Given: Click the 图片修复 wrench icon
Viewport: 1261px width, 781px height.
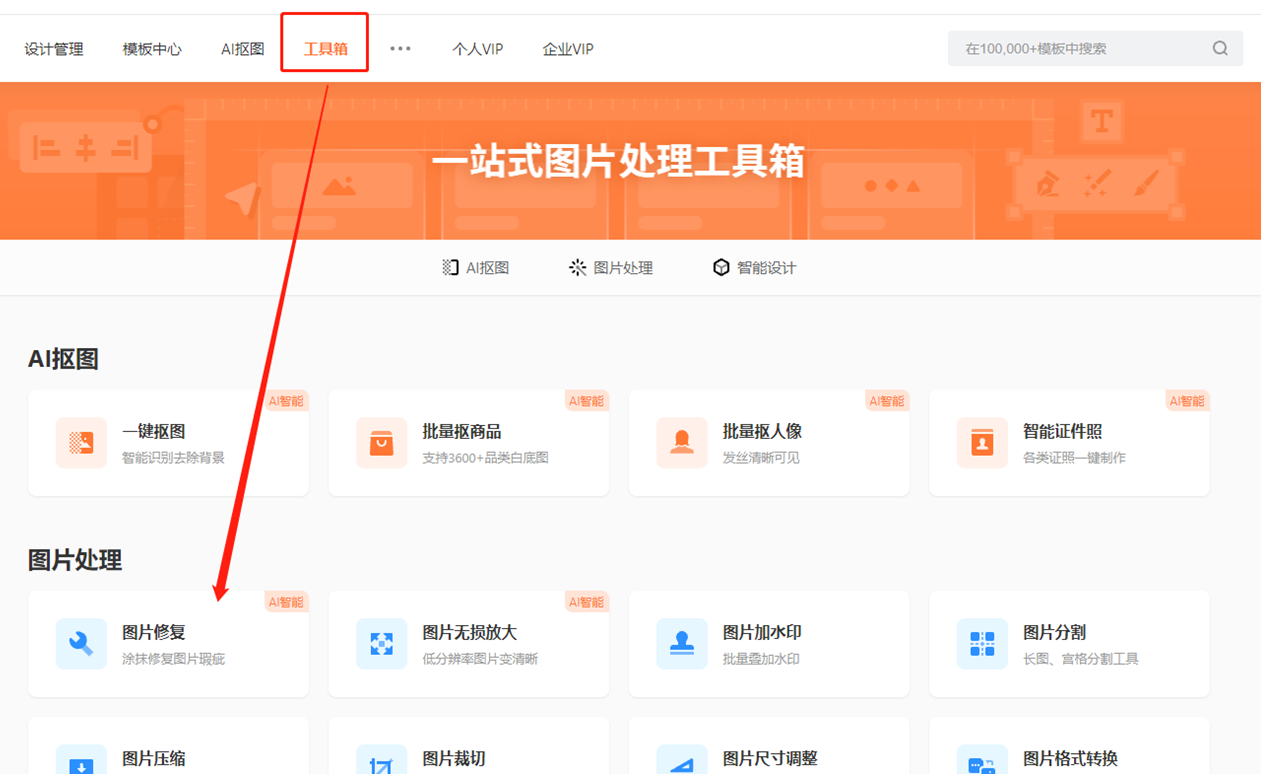Looking at the screenshot, I should pyautogui.click(x=81, y=644).
